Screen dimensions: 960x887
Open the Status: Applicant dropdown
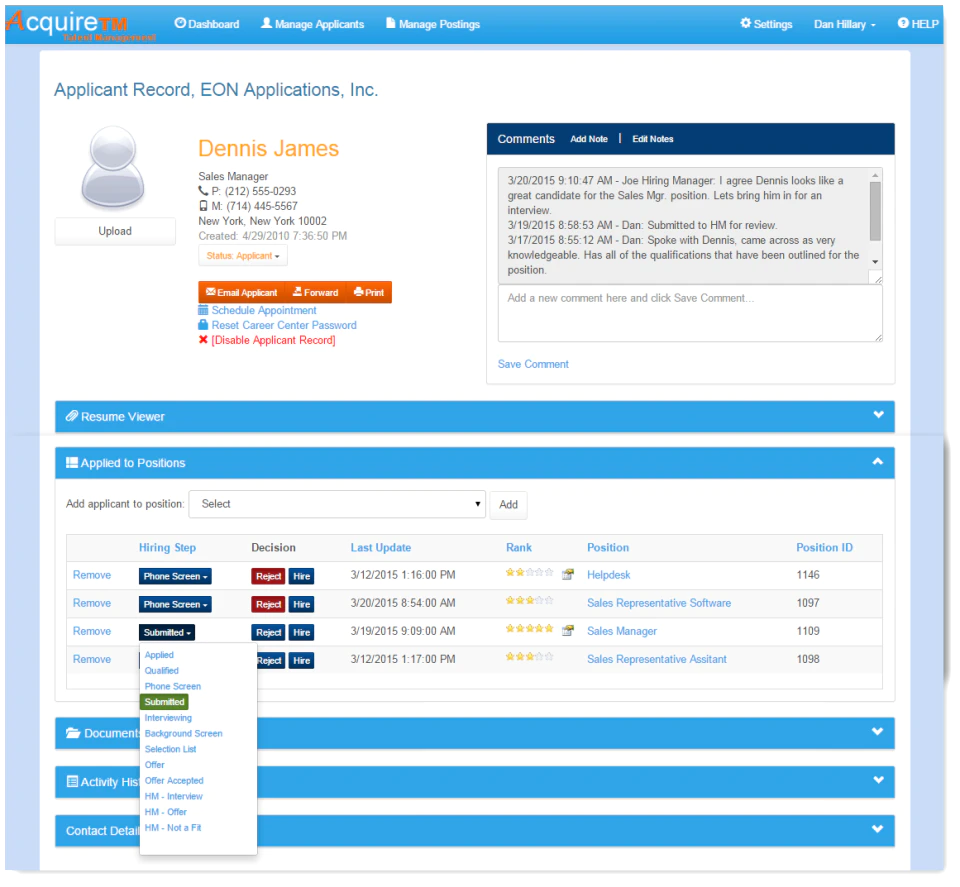[242, 256]
